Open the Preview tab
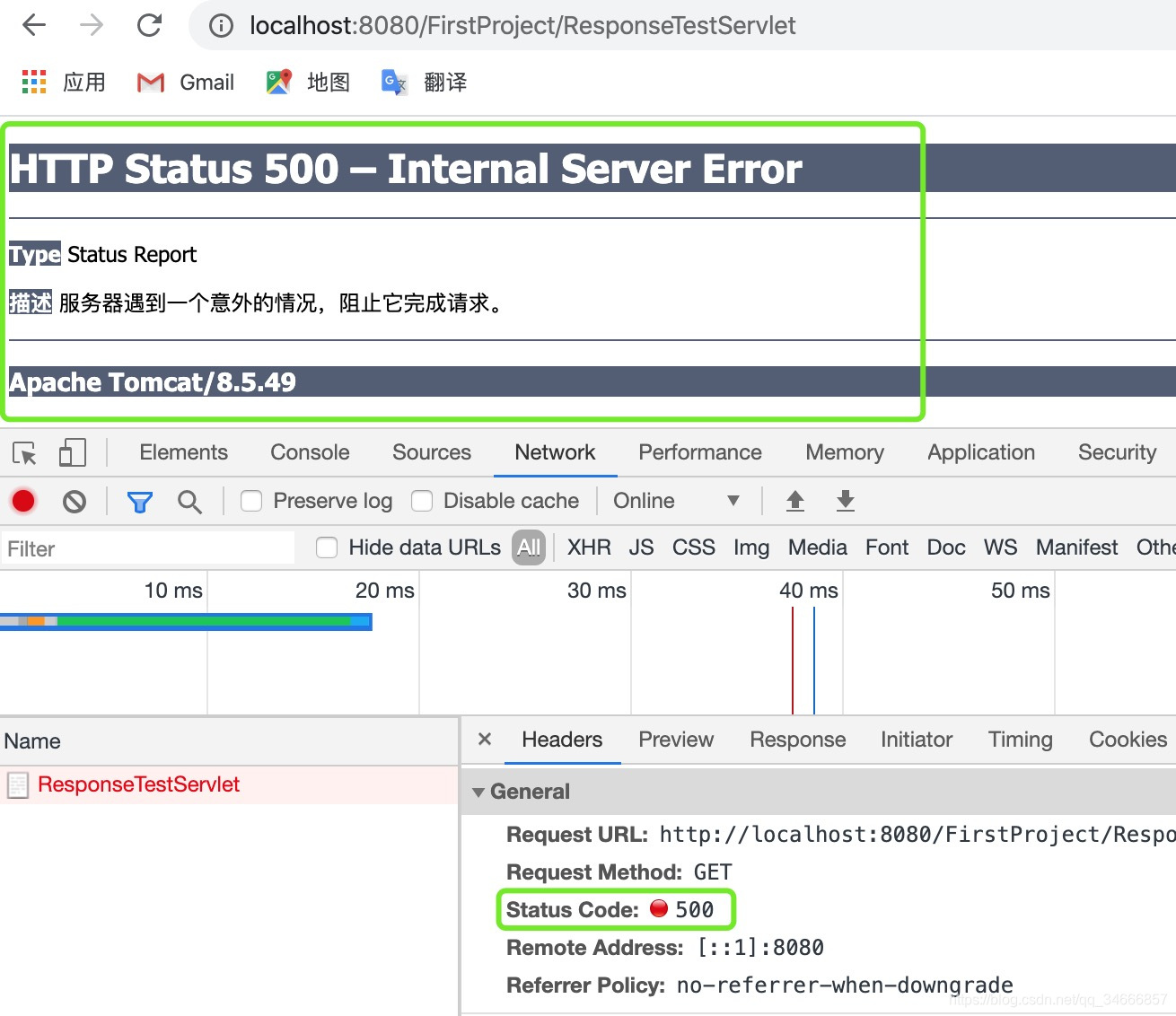The height and width of the screenshot is (1016, 1176). 676,740
